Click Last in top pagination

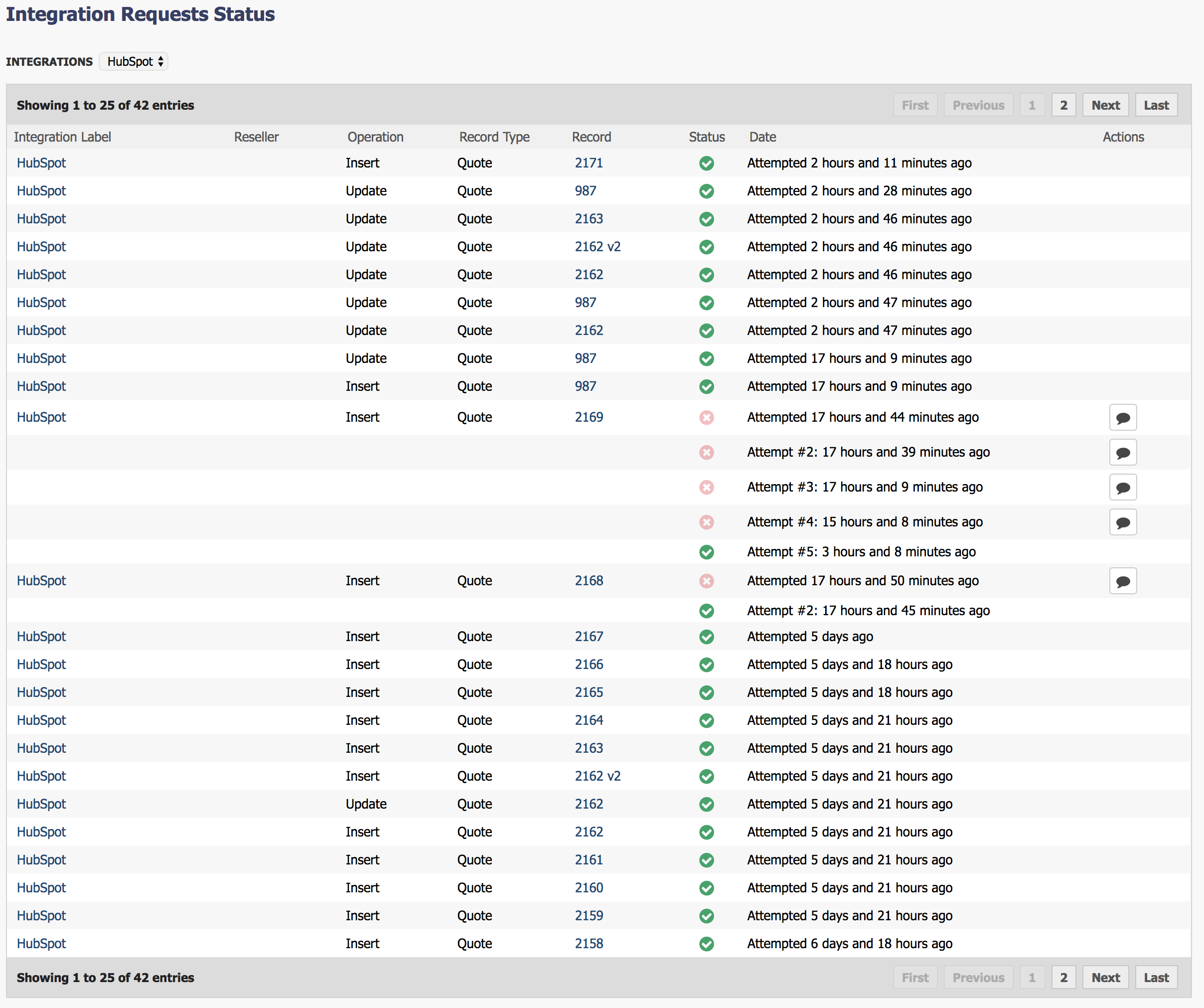pyautogui.click(x=1156, y=105)
